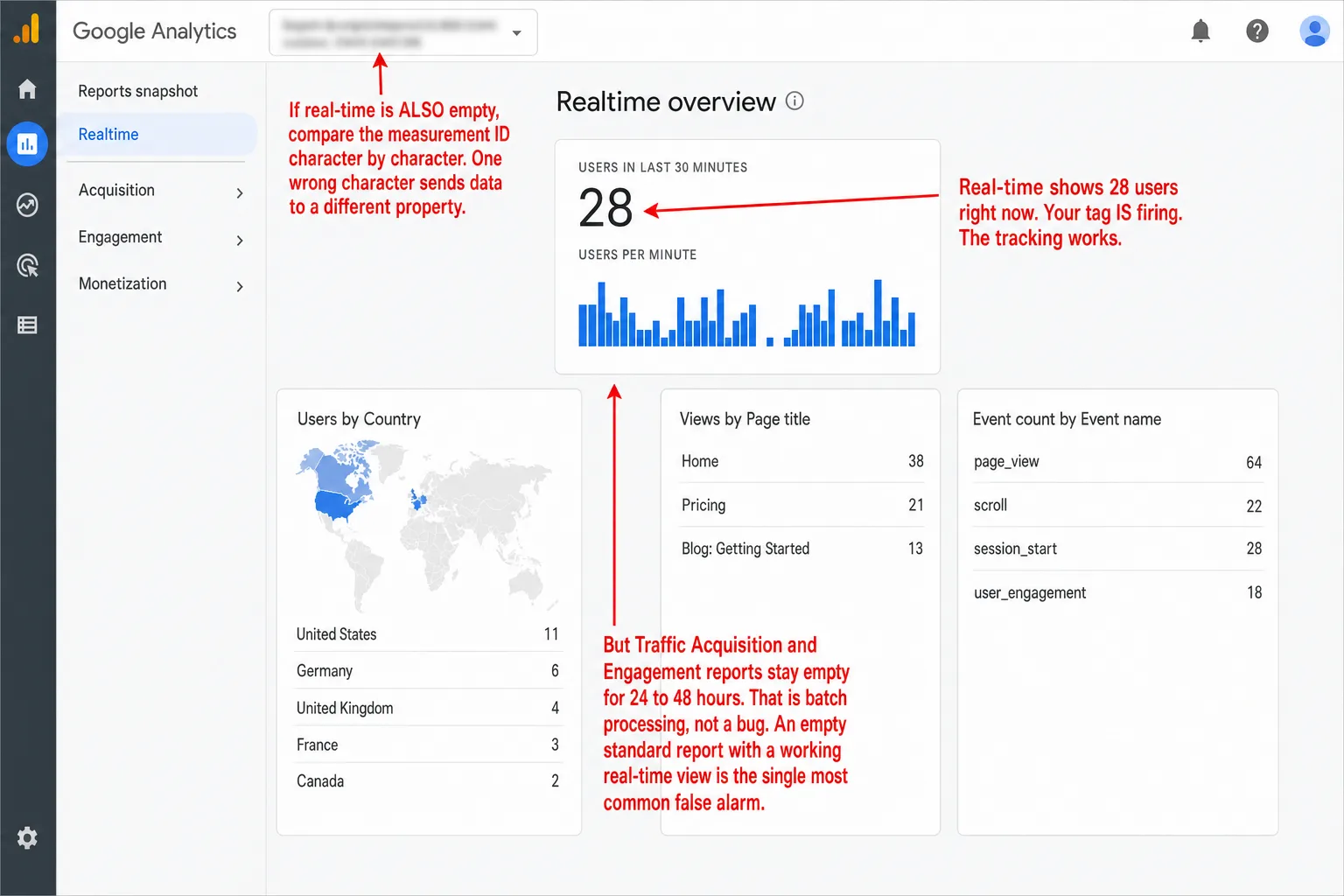Image resolution: width=1344 pixels, height=896 pixels.
Task: Click the Users by Country card title
Action: pos(359,419)
